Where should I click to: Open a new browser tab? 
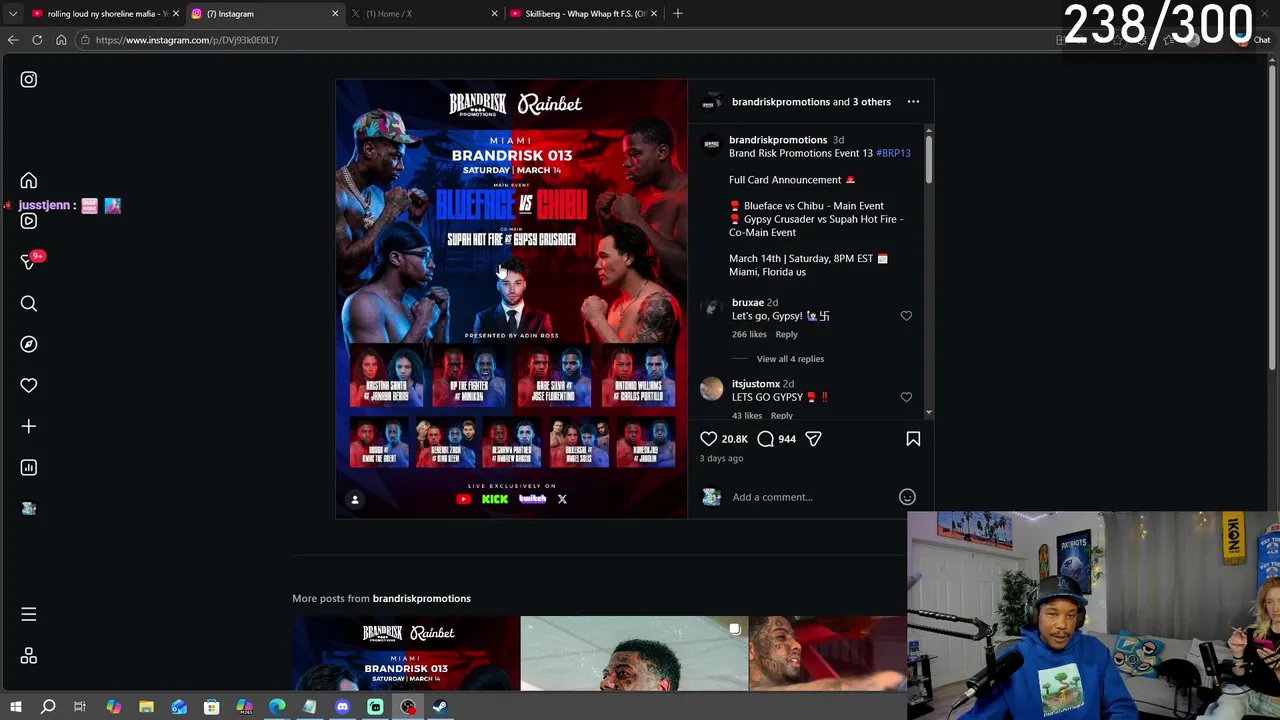pyautogui.click(x=677, y=13)
